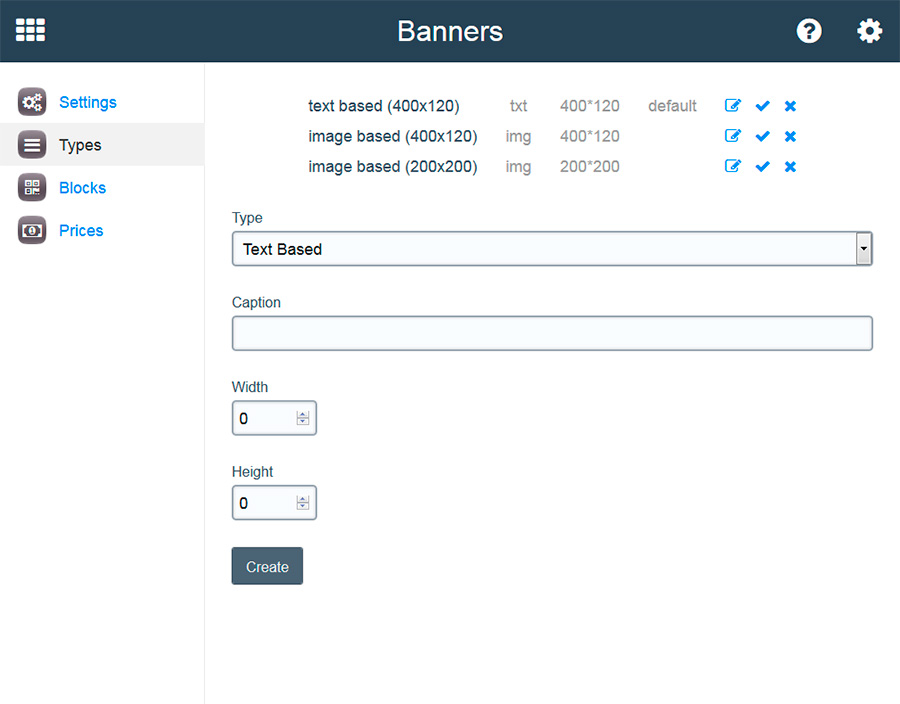Open the gear settings icon in header

(869, 31)
